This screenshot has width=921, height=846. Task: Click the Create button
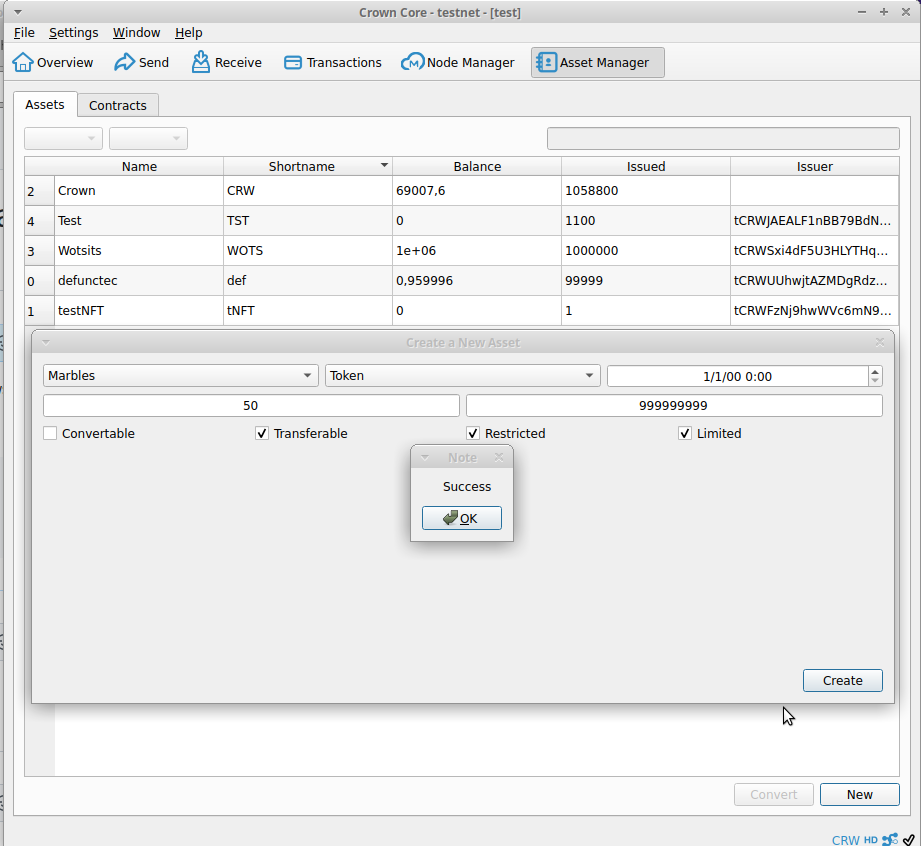pos(842,680)
